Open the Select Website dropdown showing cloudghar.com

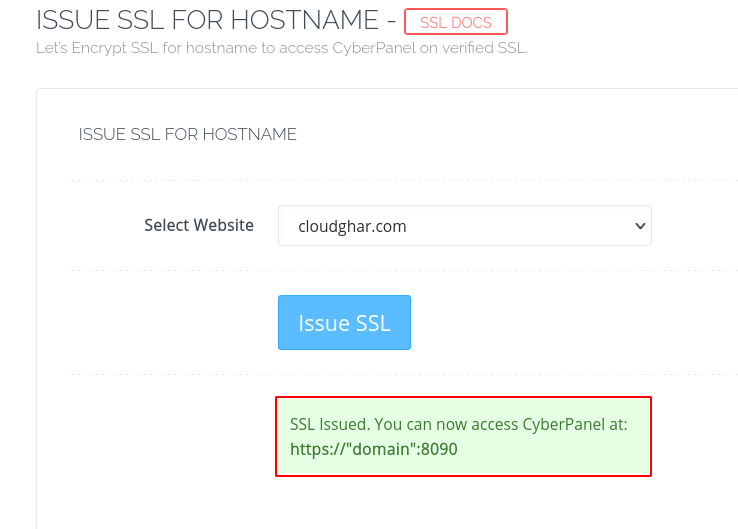point(465,225)
